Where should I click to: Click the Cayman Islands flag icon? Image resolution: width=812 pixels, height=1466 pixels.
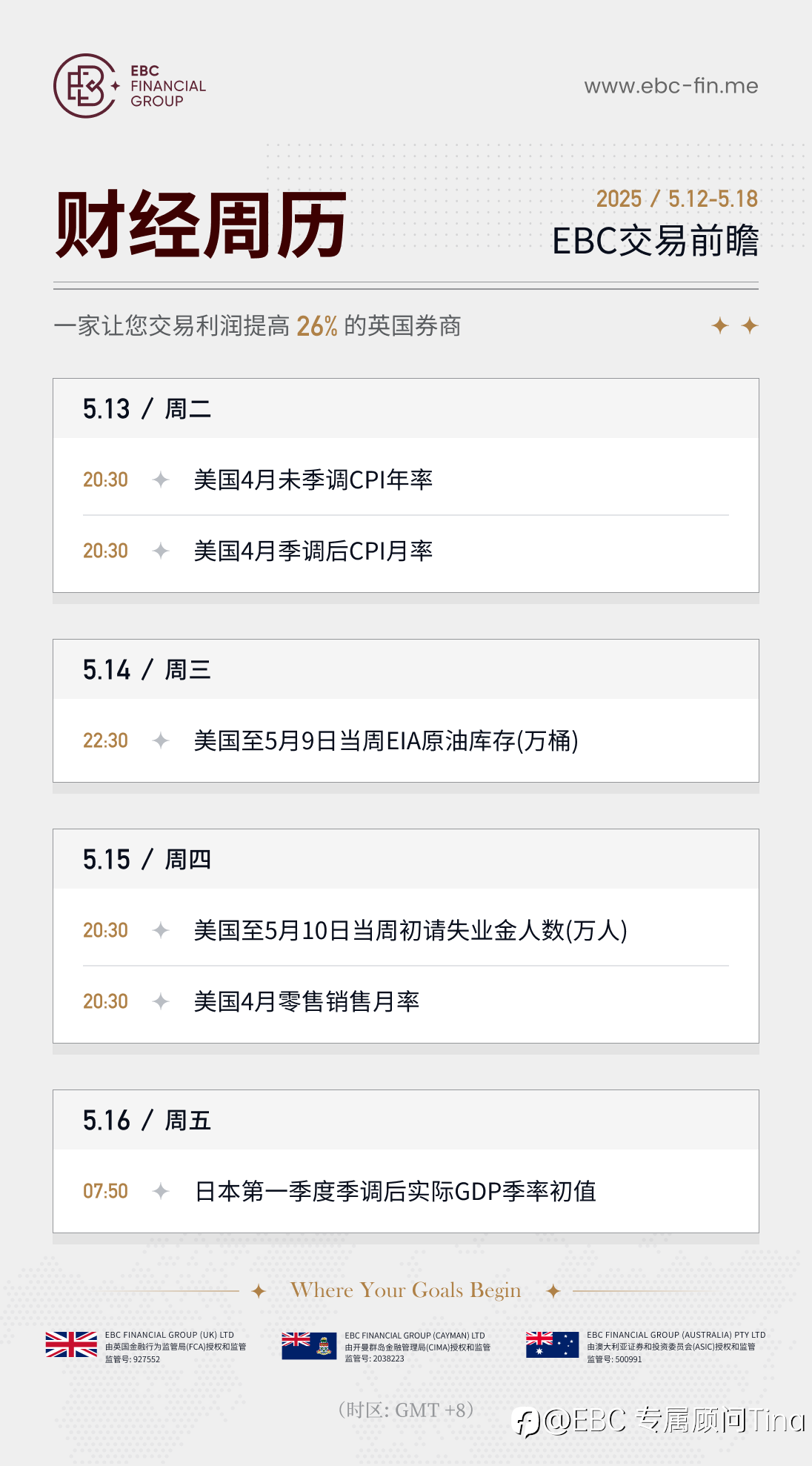309,1345
